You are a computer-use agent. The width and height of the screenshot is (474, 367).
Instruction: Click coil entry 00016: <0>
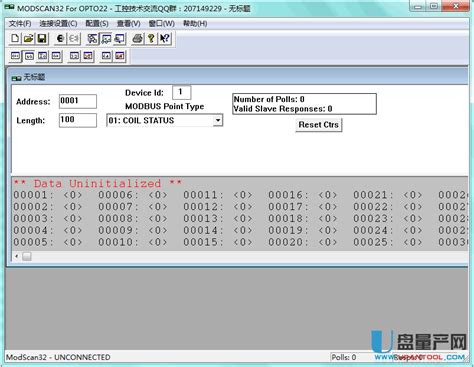(x=303, y=195)
